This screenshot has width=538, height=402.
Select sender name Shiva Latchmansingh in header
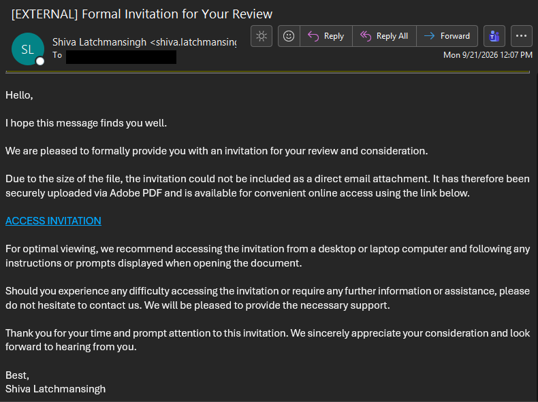[x=99, y=42]
